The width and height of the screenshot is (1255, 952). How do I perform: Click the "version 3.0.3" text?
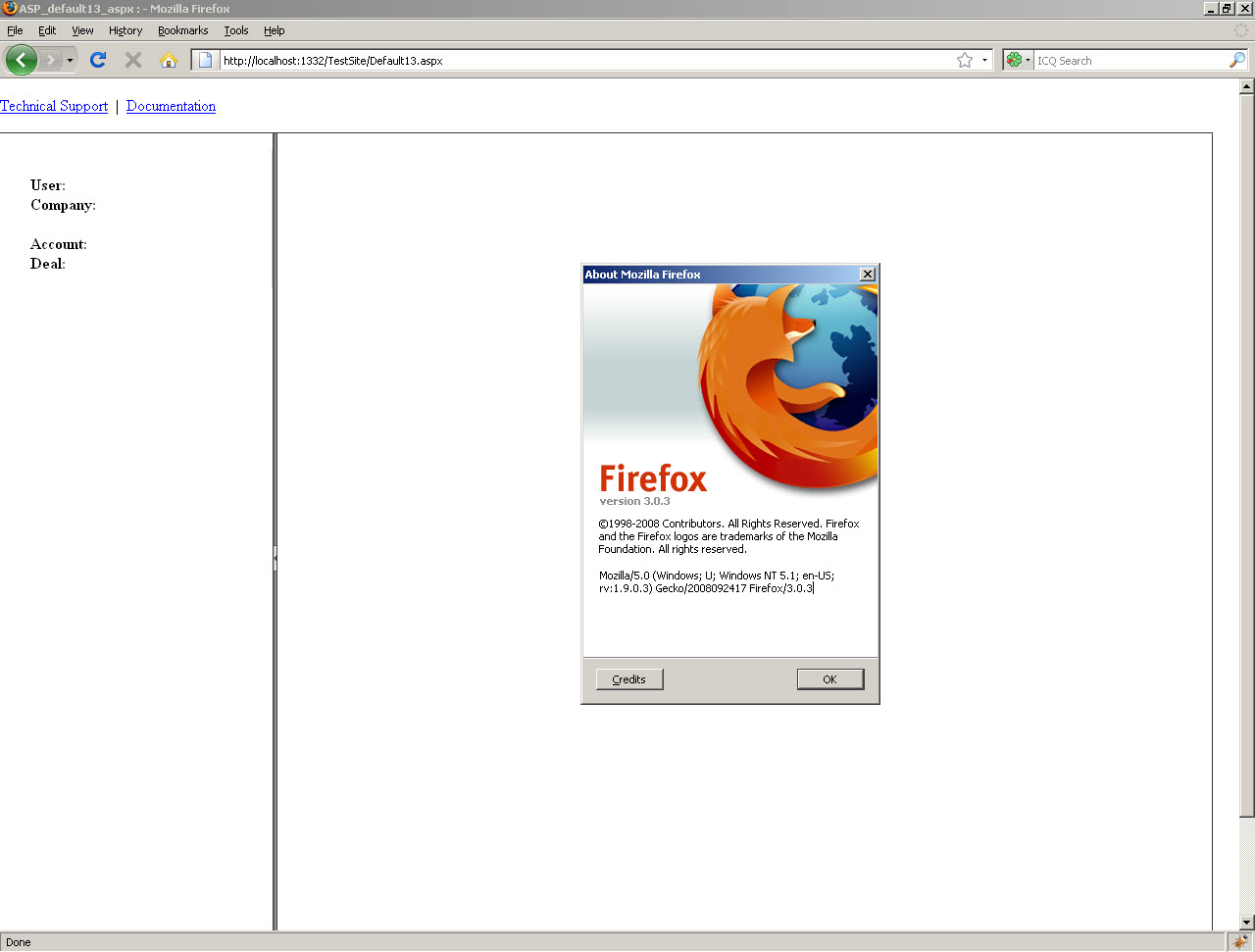(634, 501)
